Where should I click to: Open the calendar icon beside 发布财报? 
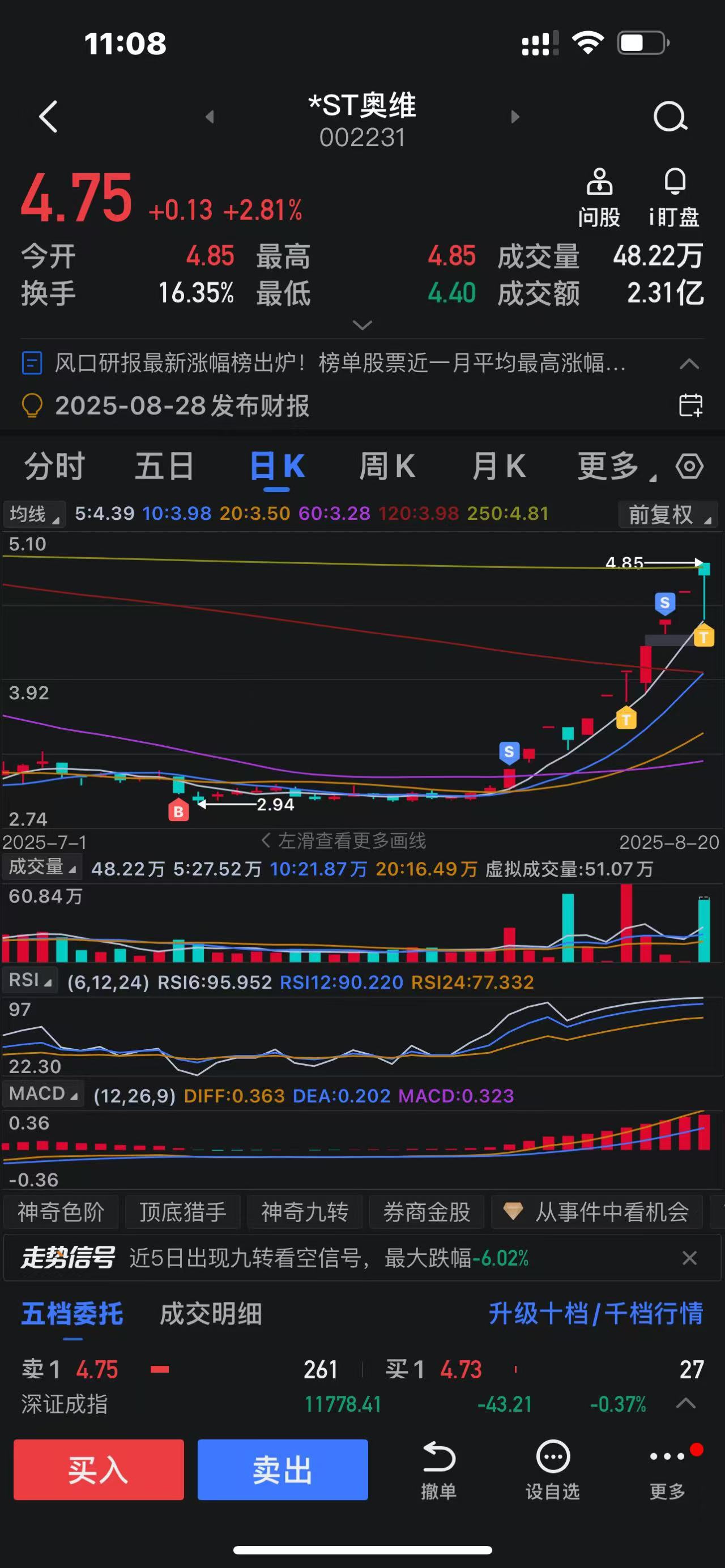point(690,405)
